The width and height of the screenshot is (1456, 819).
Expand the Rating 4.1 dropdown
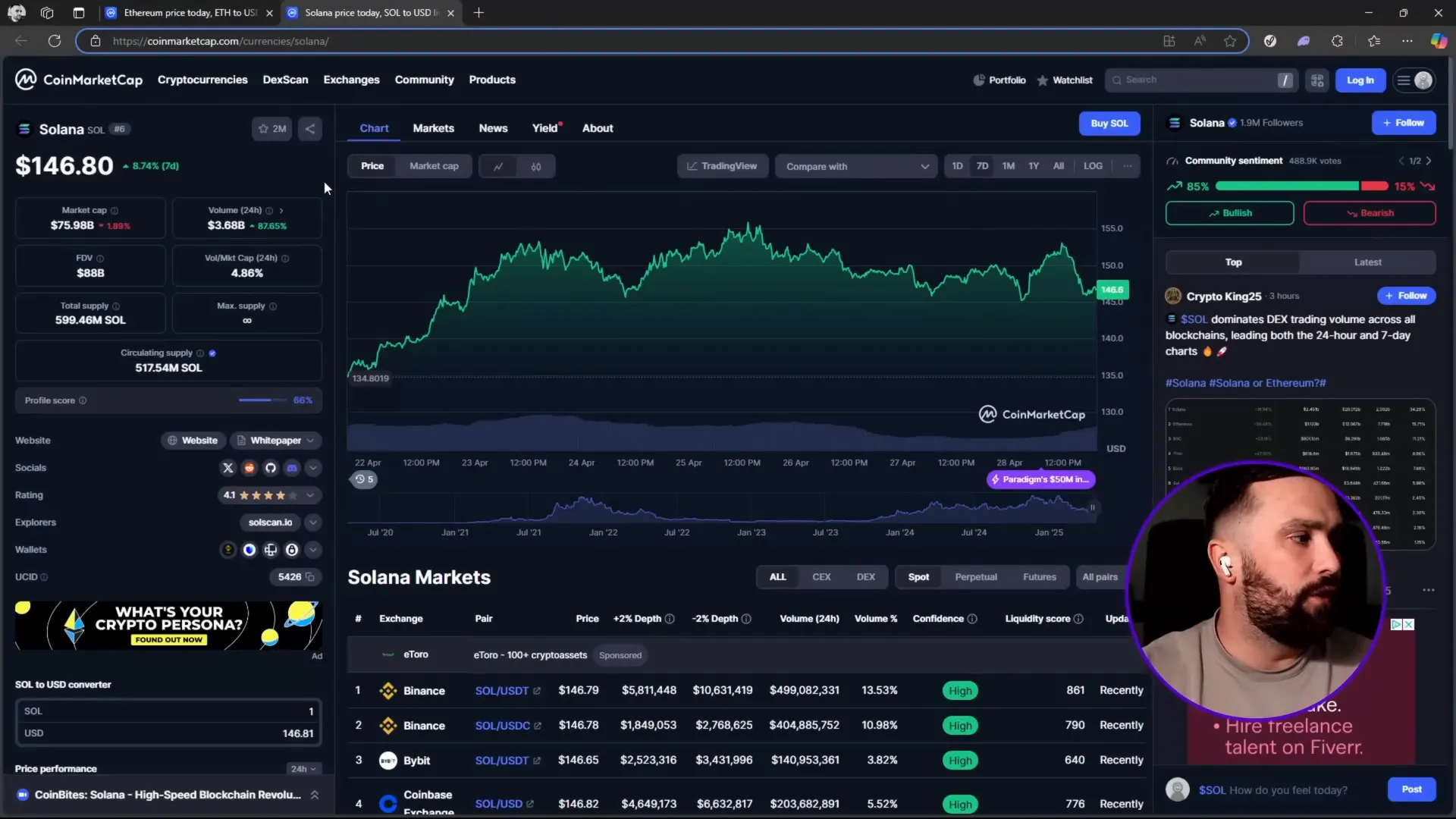pos(269,495)
